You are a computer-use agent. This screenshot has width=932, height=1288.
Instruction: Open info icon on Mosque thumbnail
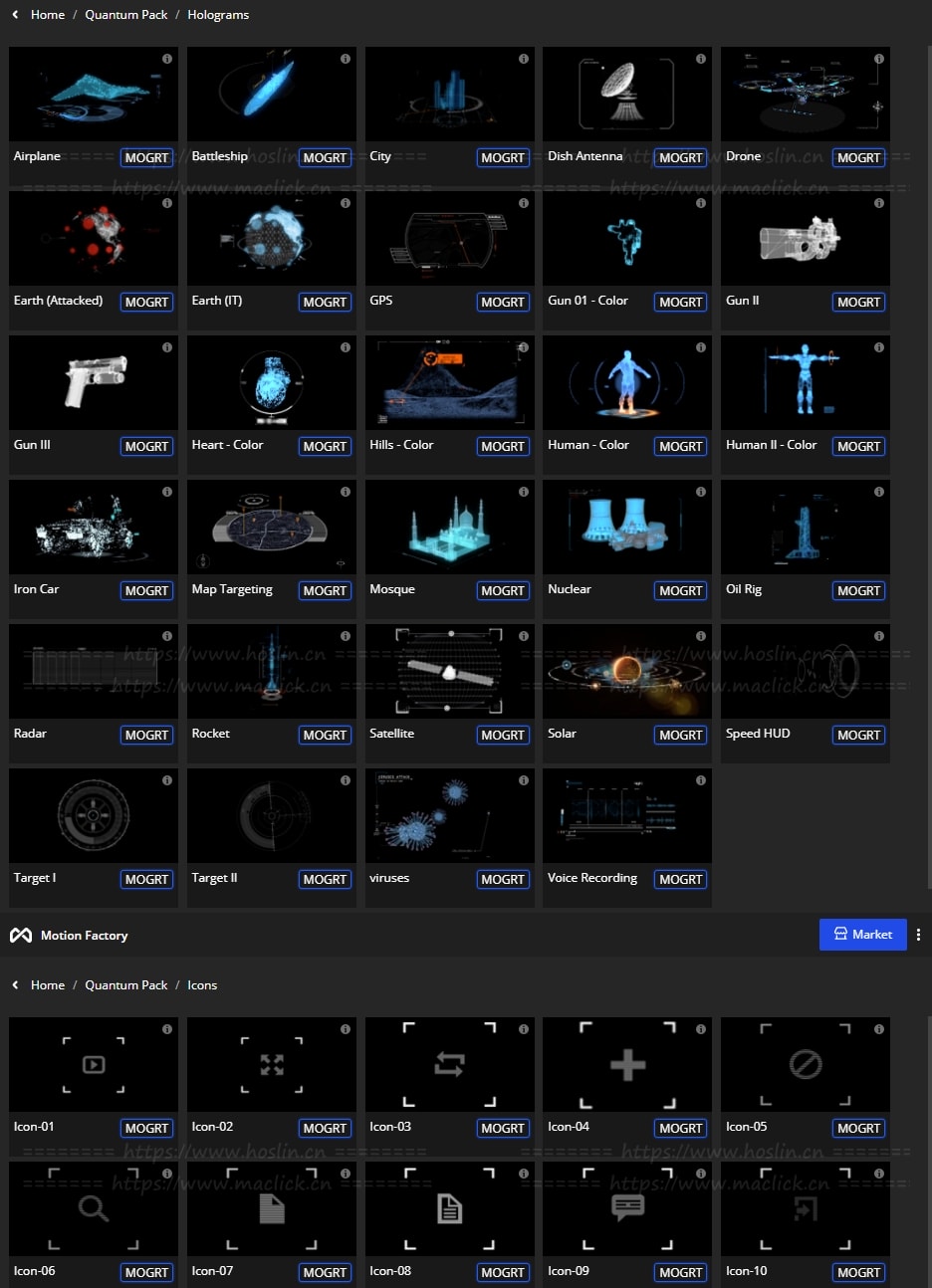point(524,492)
